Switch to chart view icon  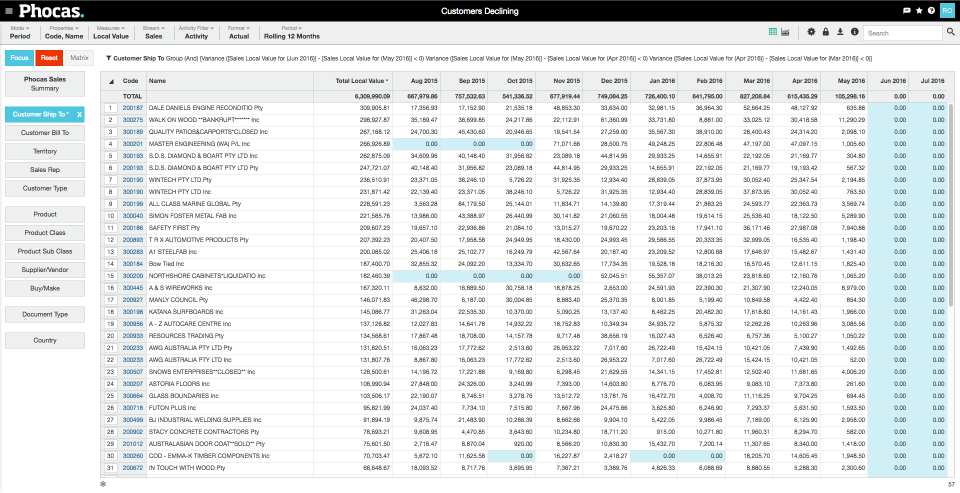point(786,32)
